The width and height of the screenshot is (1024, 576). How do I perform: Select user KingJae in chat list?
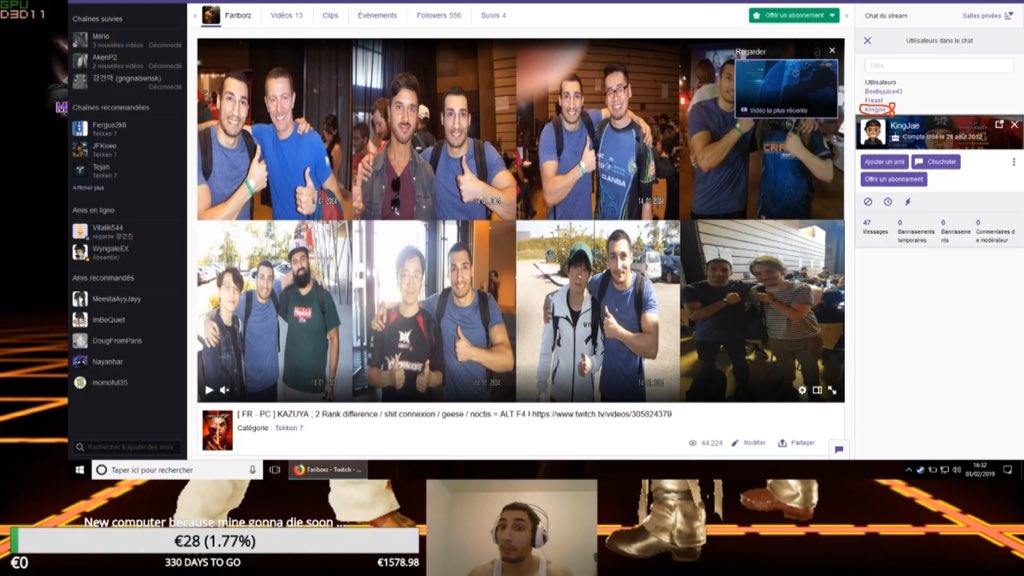click(875, 109)
